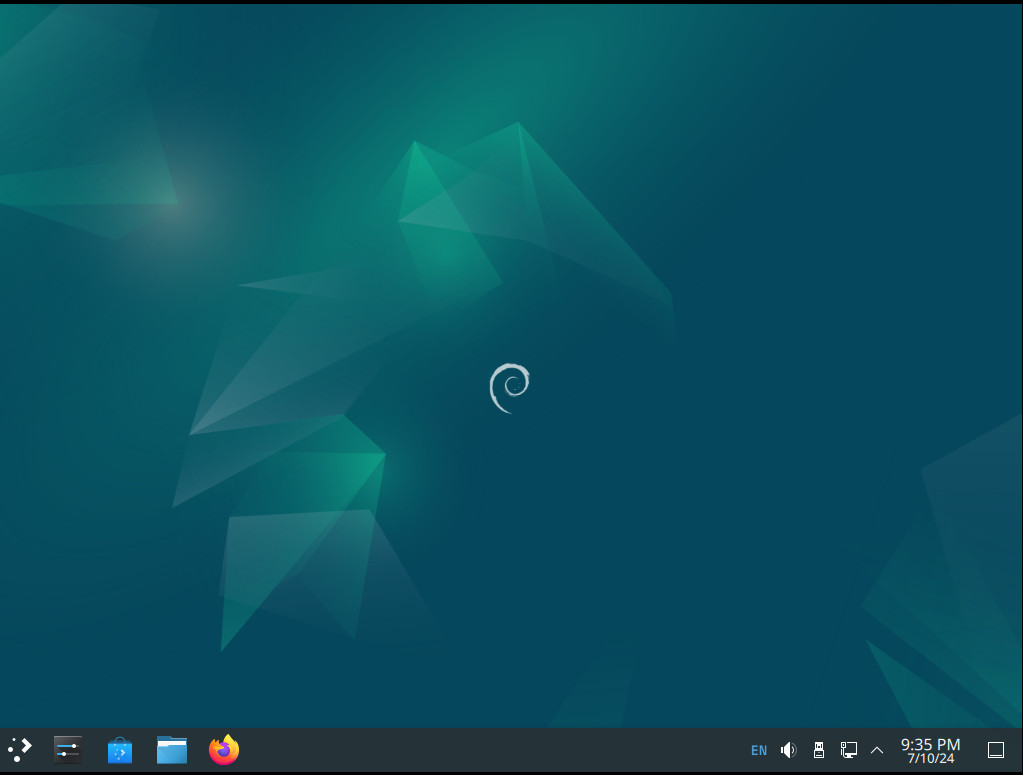This screenshot has width=1023, height=775.
Task: Launch the Firefox browser
Action: [x=224, y=750]
